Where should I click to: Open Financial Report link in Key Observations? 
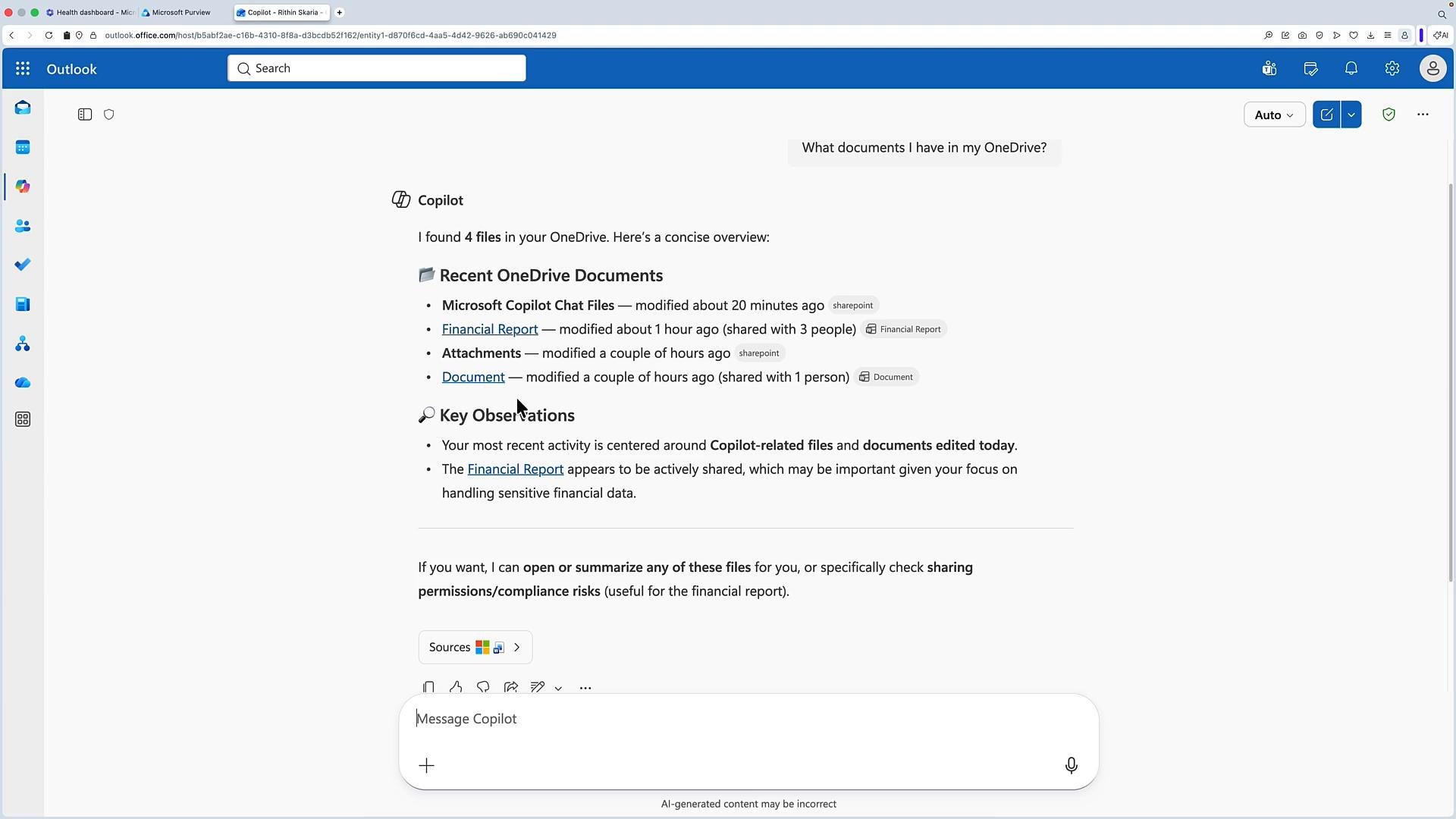coord(516,469)
